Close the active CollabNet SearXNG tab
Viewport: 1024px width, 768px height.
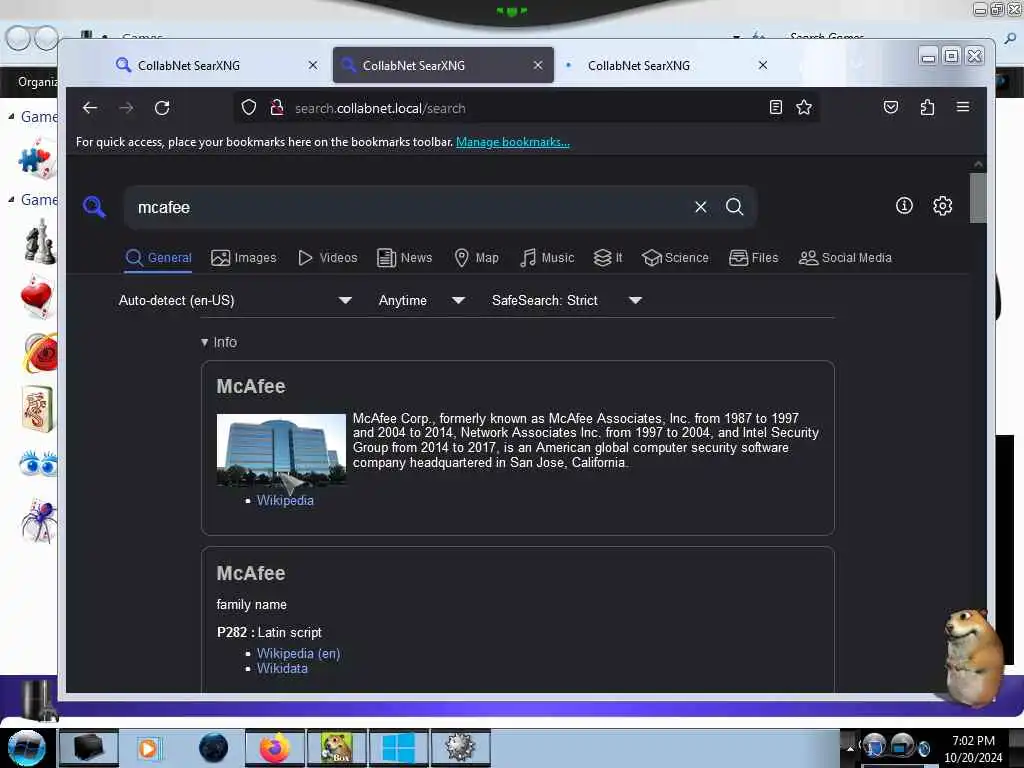coord(537,65)
